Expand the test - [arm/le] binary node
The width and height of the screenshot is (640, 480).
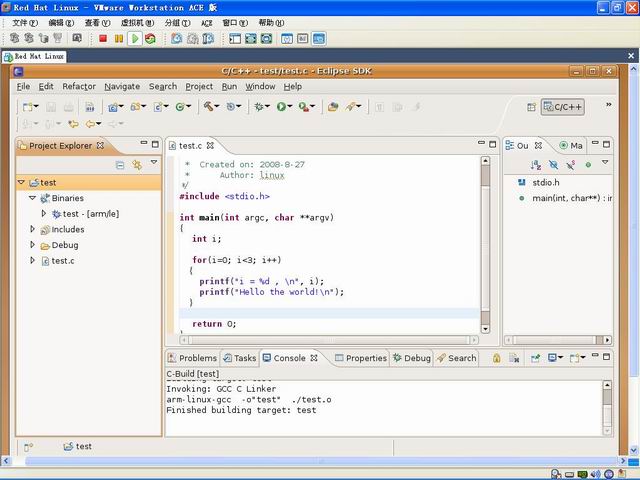[44, 213]
